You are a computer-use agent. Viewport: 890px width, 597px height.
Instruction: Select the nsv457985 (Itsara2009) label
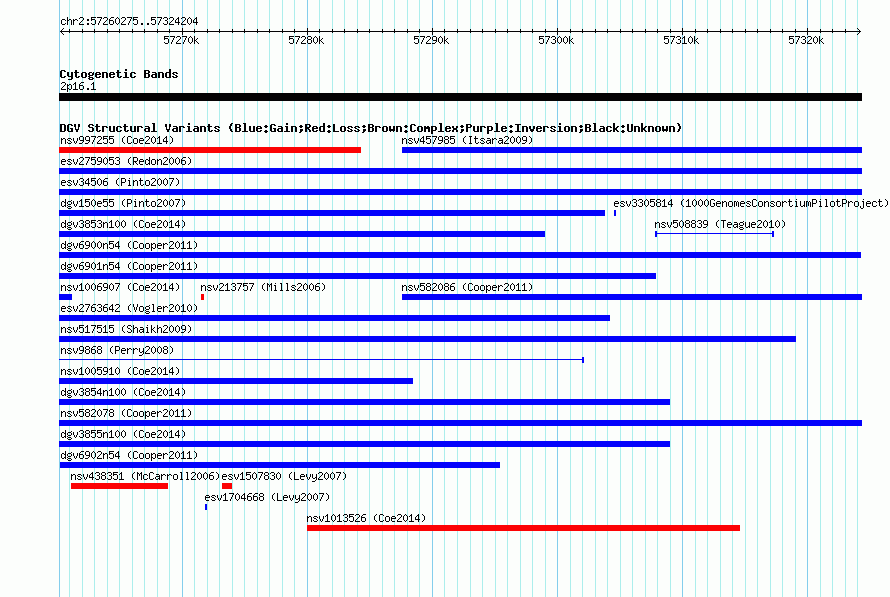[x=467, y=140]
